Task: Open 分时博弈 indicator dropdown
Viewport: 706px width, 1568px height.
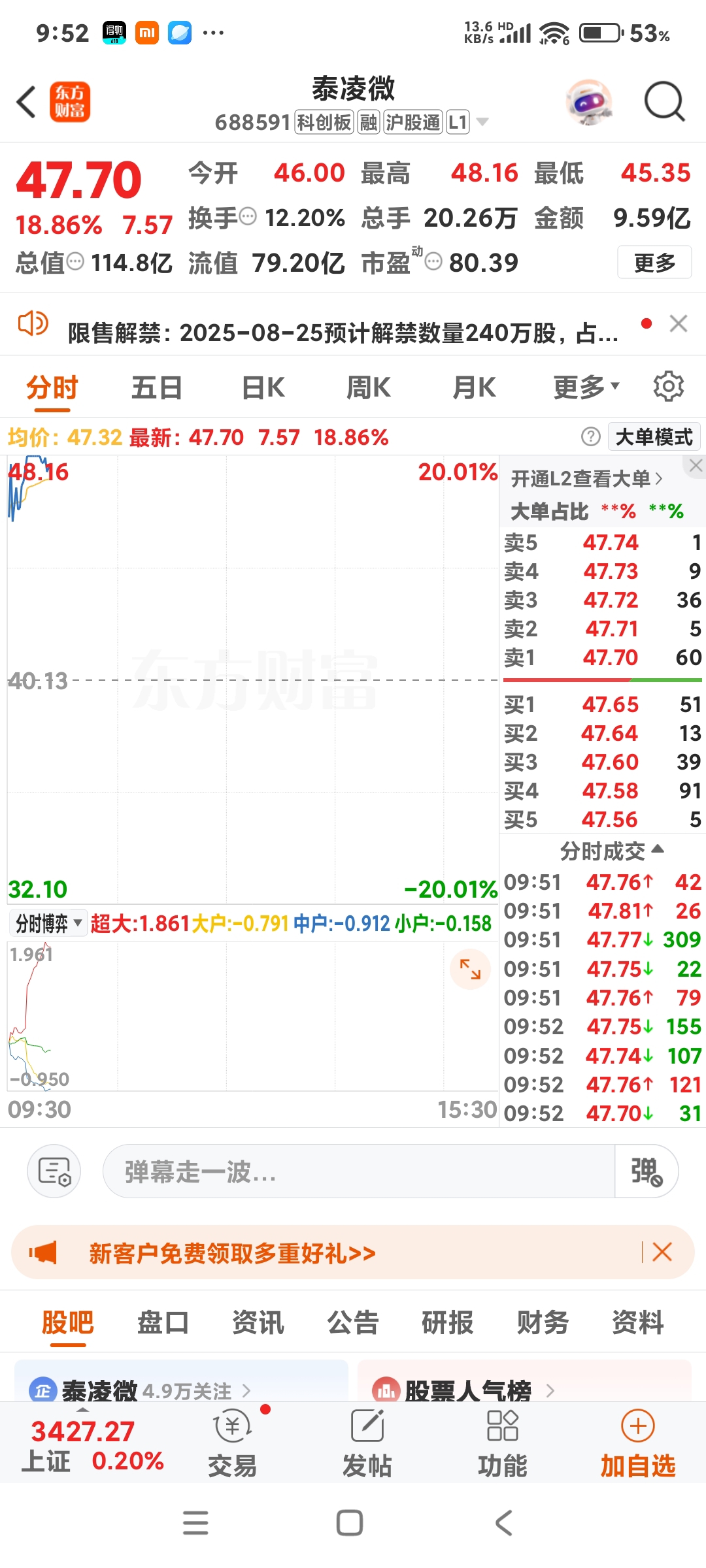Action: 48,923
